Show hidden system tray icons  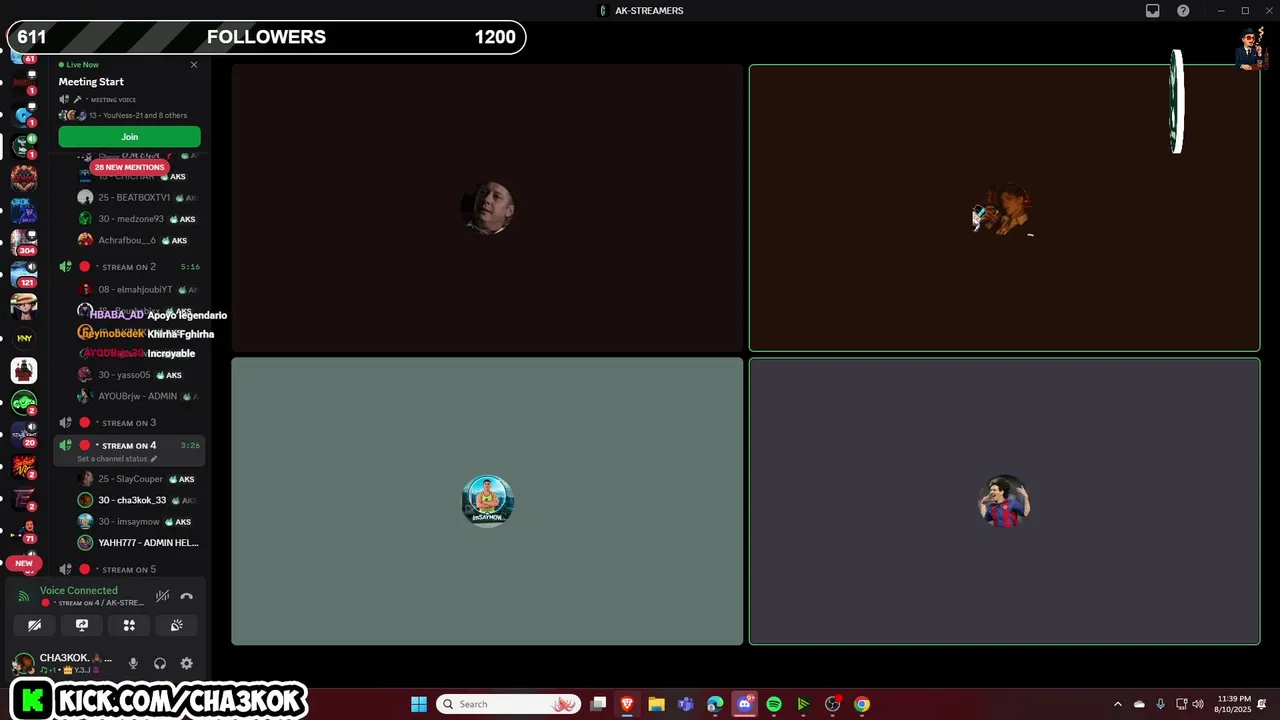tap(1117, 704)
